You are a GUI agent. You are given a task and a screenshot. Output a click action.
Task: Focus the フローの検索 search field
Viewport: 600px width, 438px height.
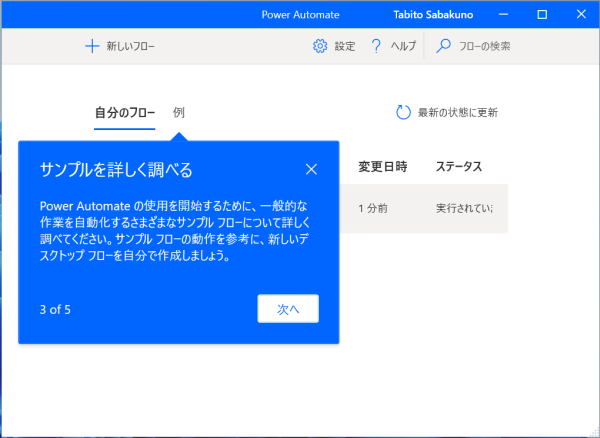coord(484,47)
